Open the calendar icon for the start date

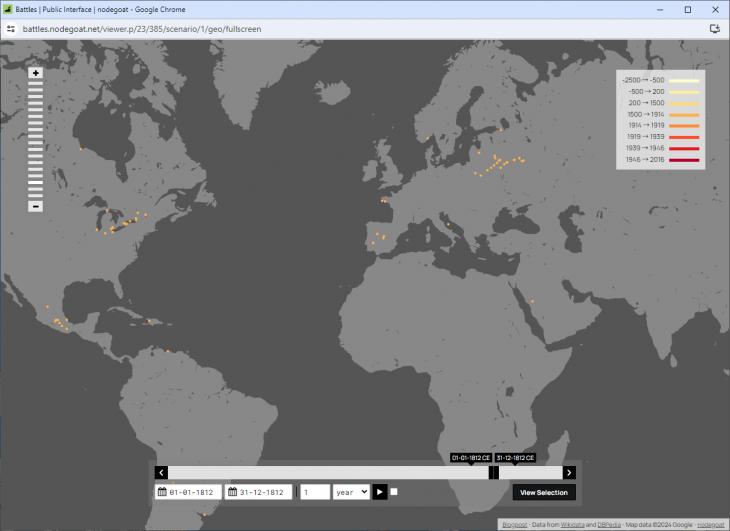point(162,492)
